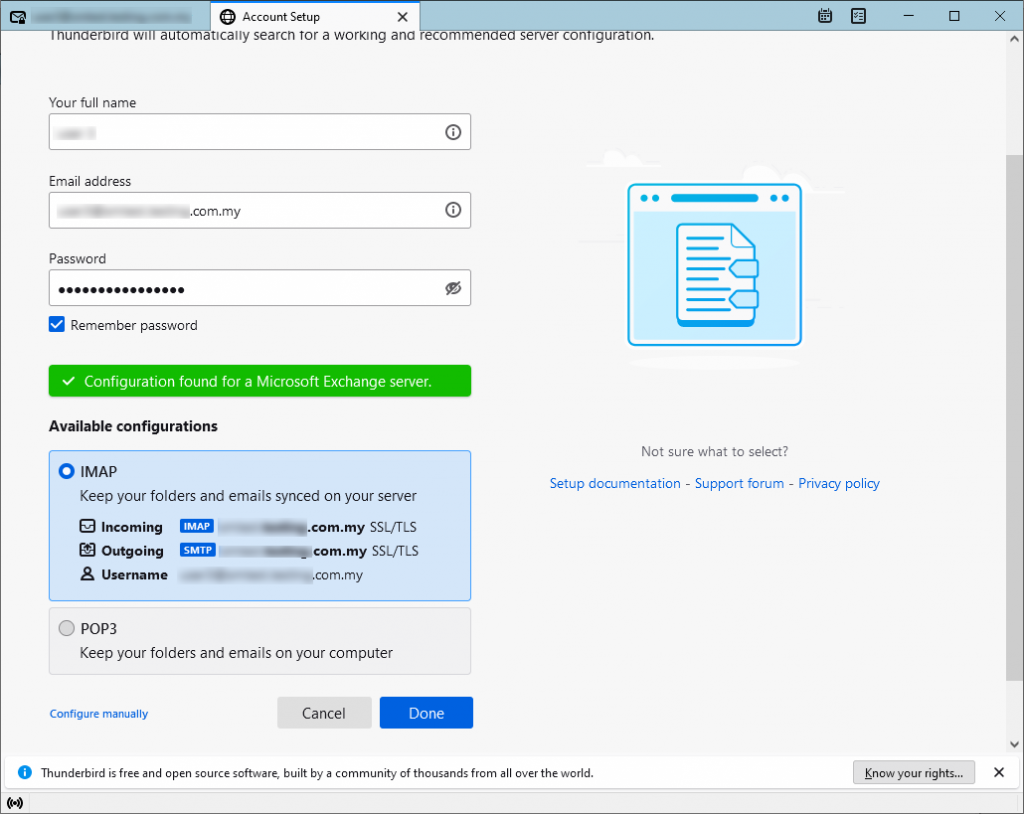The image size is (1024, 814).
Task: Click the Outgoing outbox icon
Action: 88,550
